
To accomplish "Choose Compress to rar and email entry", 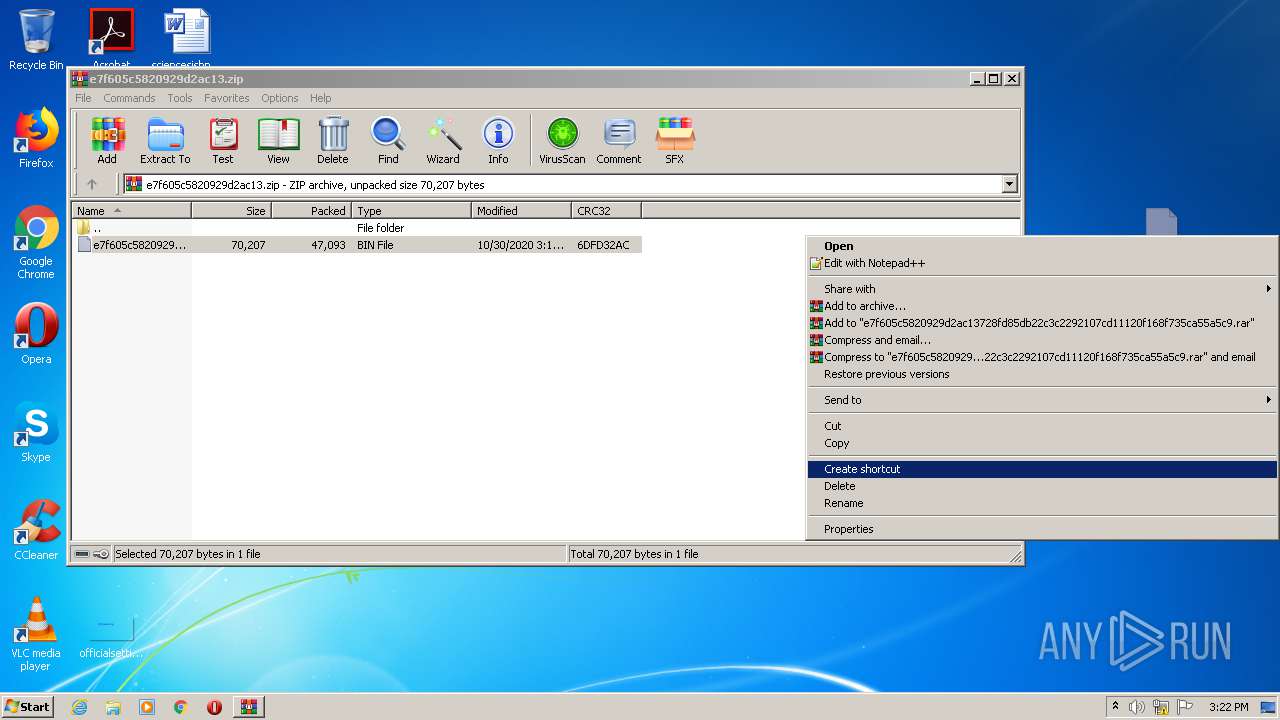I will (x=1042, y=357).
